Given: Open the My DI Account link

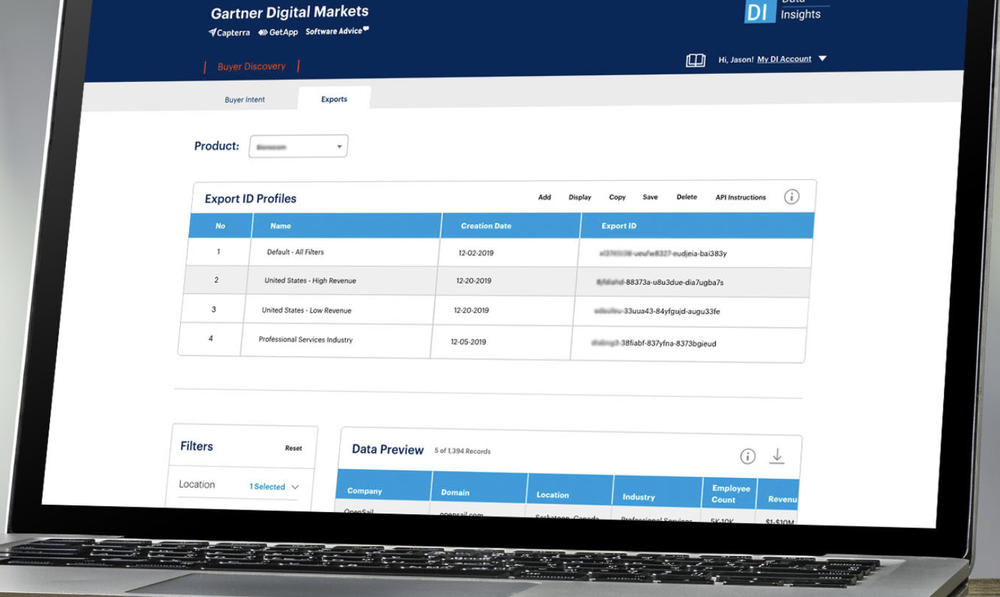Looking at the screenshot, I should 784,59.
